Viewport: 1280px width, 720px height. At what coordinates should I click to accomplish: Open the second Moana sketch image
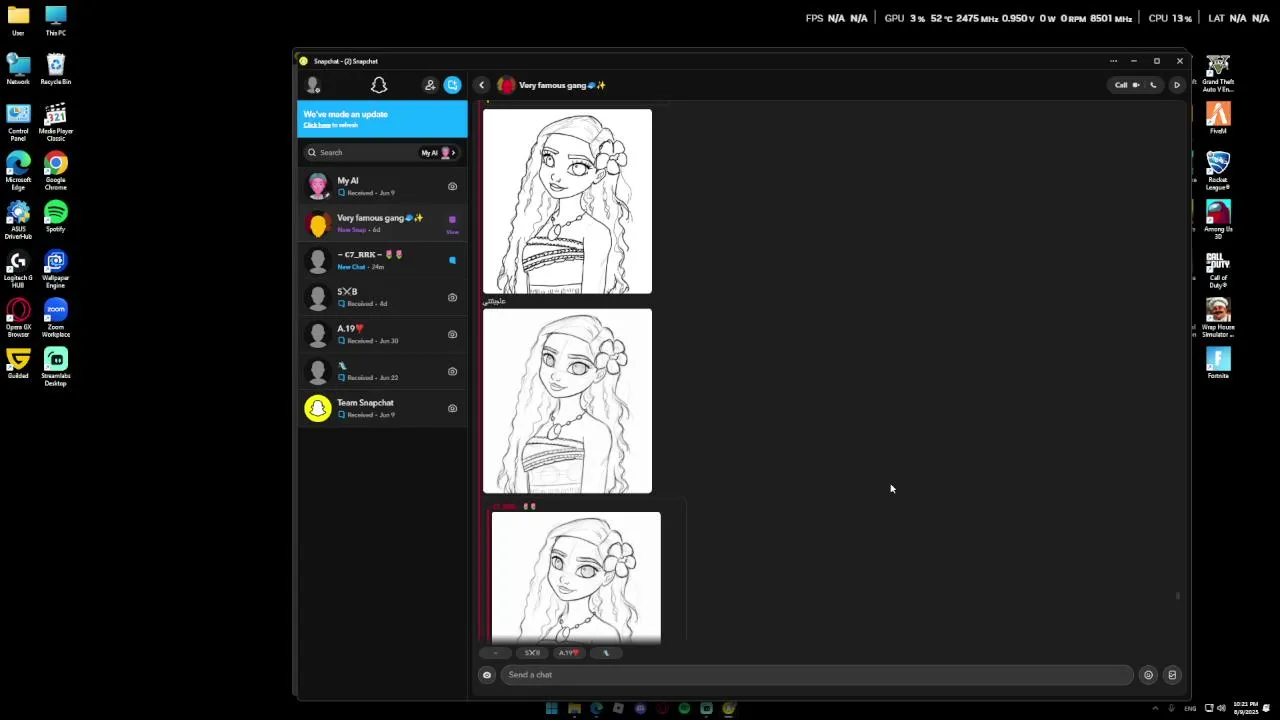(567, 401)
